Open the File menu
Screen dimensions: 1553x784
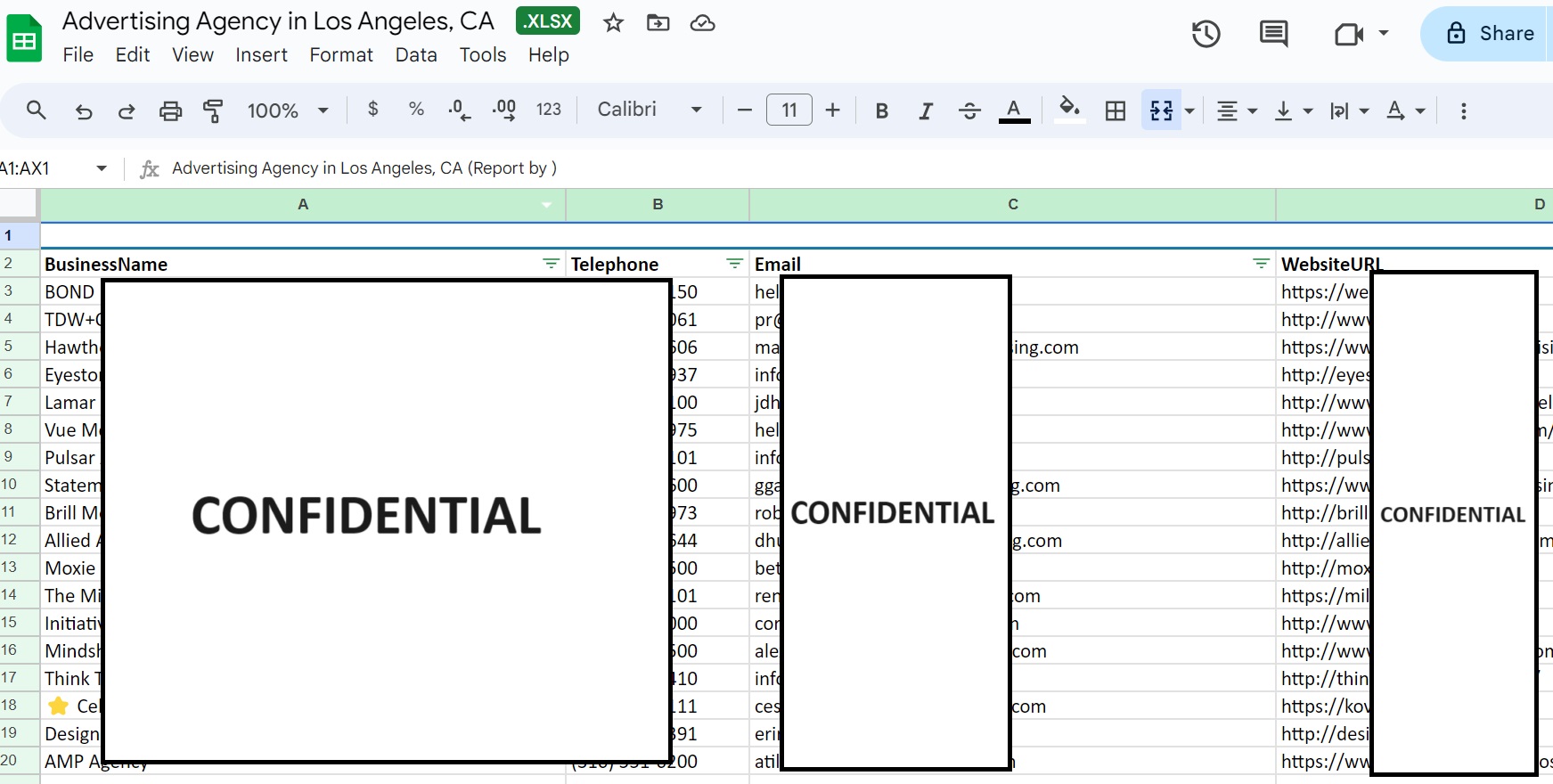click(x=78, y=55)
